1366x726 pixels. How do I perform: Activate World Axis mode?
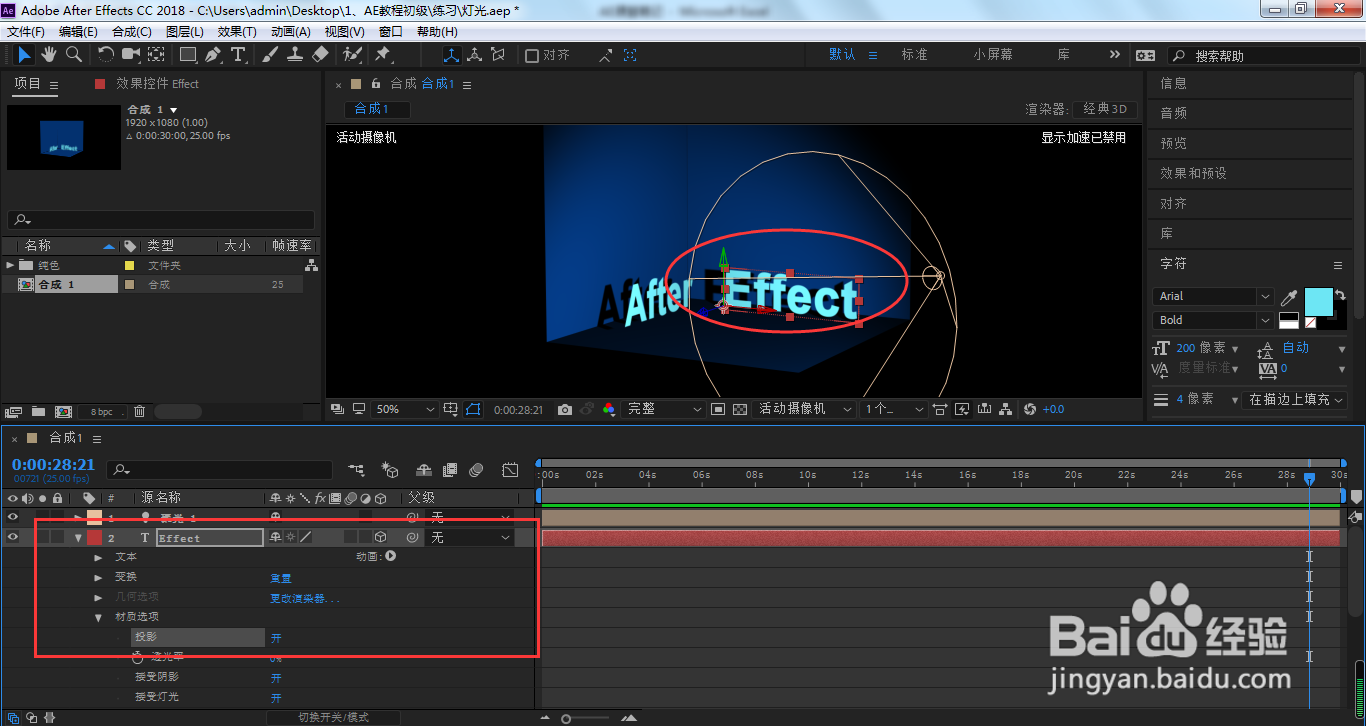pyautogui.click(x=474, y=55)
